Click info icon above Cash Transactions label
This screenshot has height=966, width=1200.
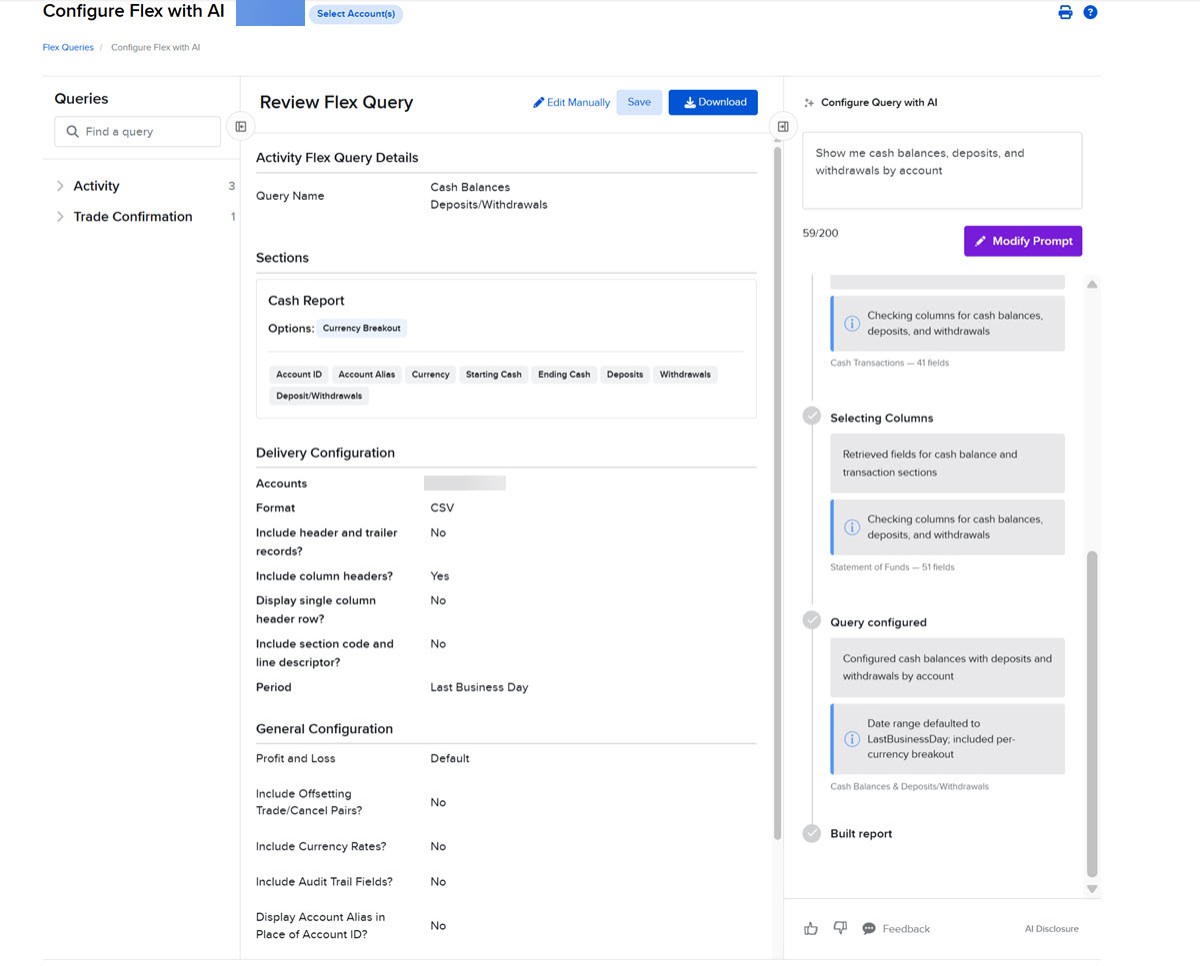852,323
